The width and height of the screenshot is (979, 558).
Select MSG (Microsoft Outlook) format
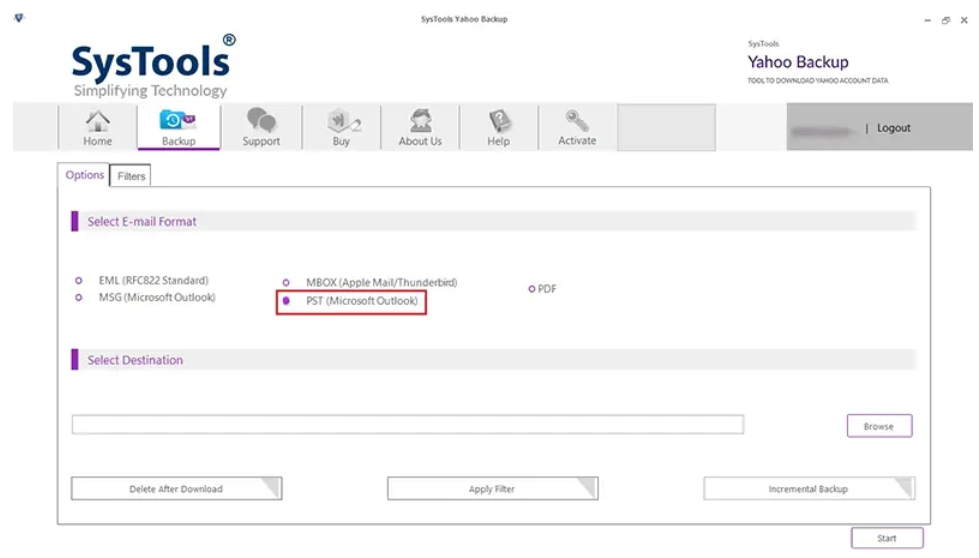click(x=79, y=298)
